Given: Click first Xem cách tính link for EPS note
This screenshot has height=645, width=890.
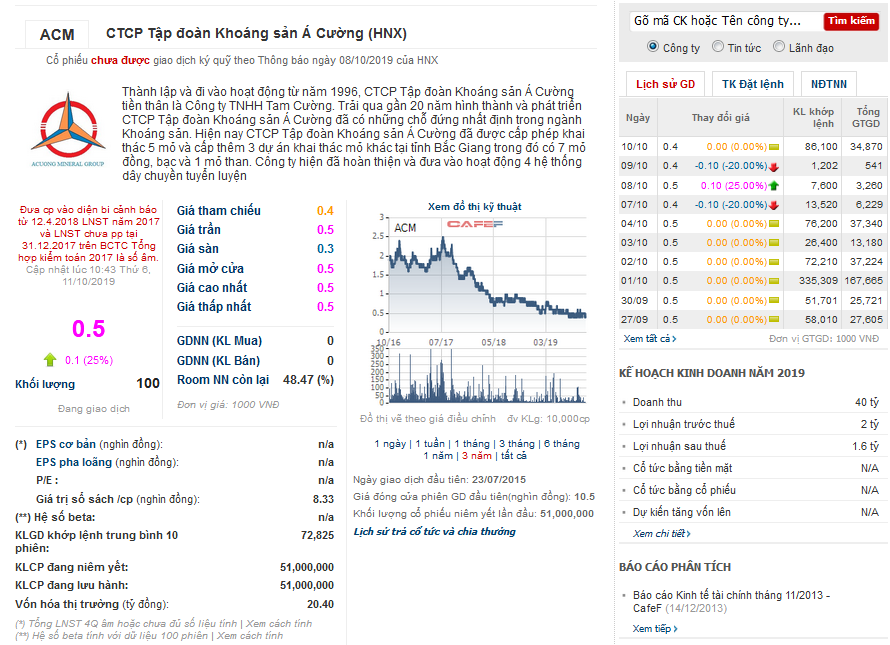Looking at the screenshot, I should pos(279,623).
